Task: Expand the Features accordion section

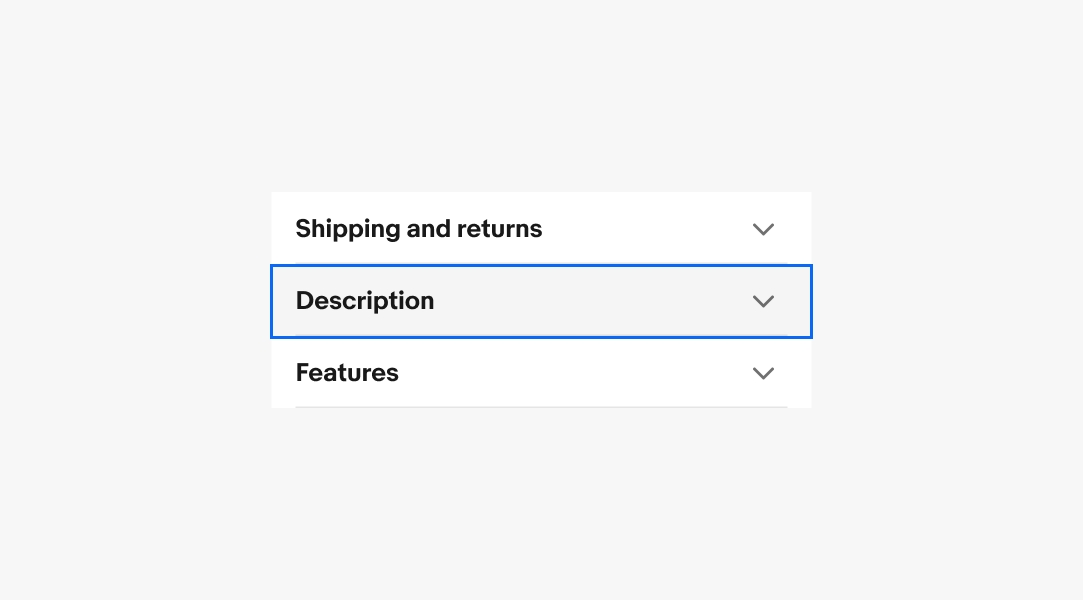Action: (542, 373)
